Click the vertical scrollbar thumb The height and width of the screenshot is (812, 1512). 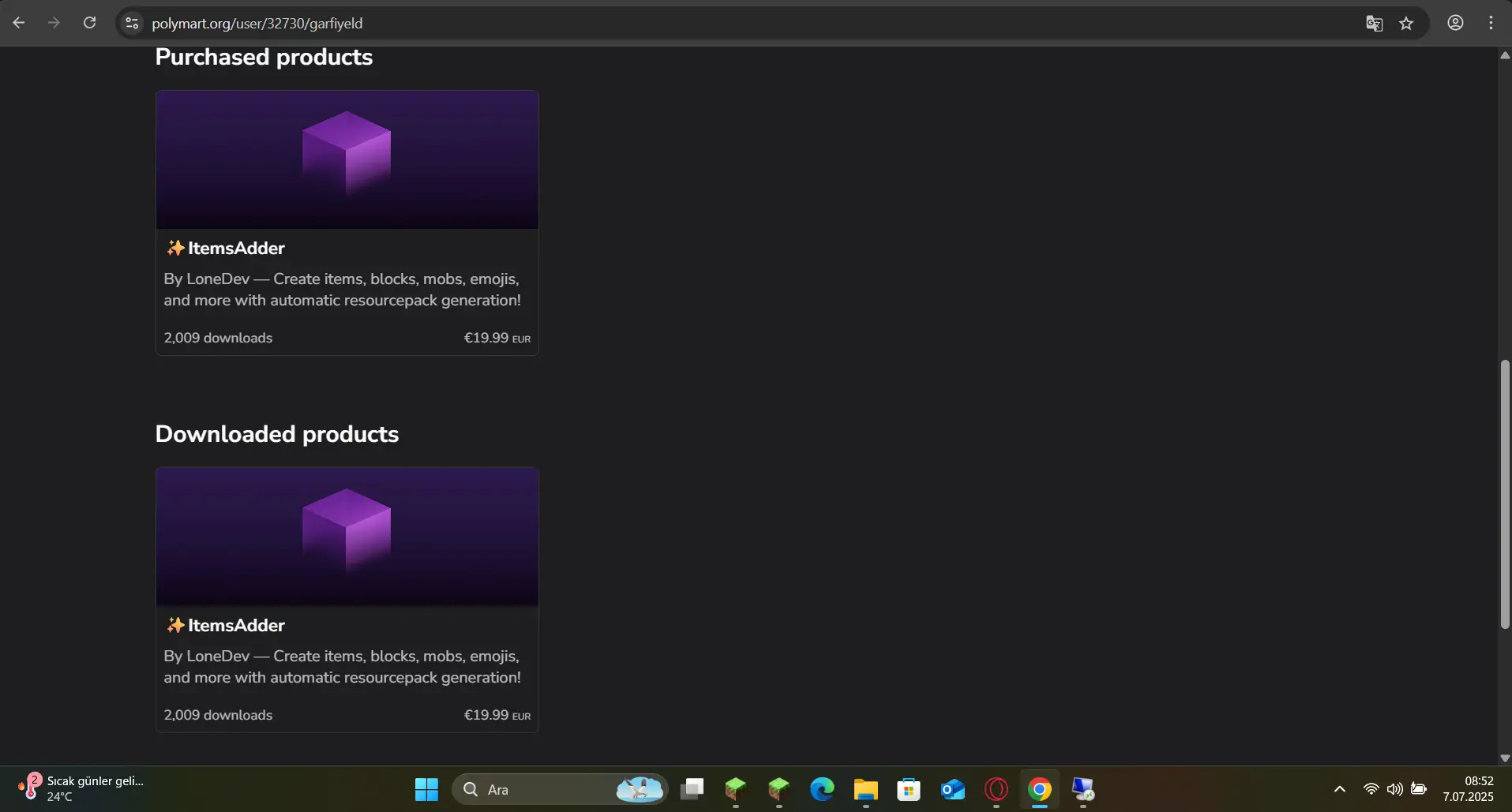click(x=1505, y=495)
